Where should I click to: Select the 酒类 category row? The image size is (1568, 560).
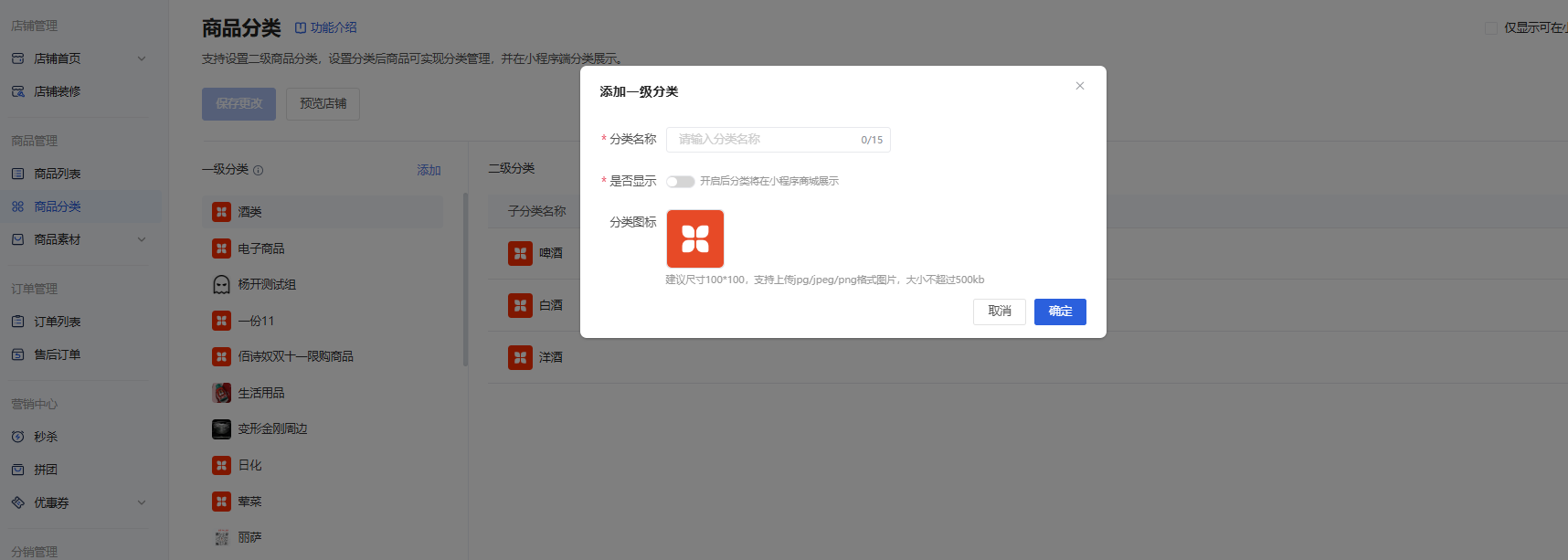pos(323,212)
